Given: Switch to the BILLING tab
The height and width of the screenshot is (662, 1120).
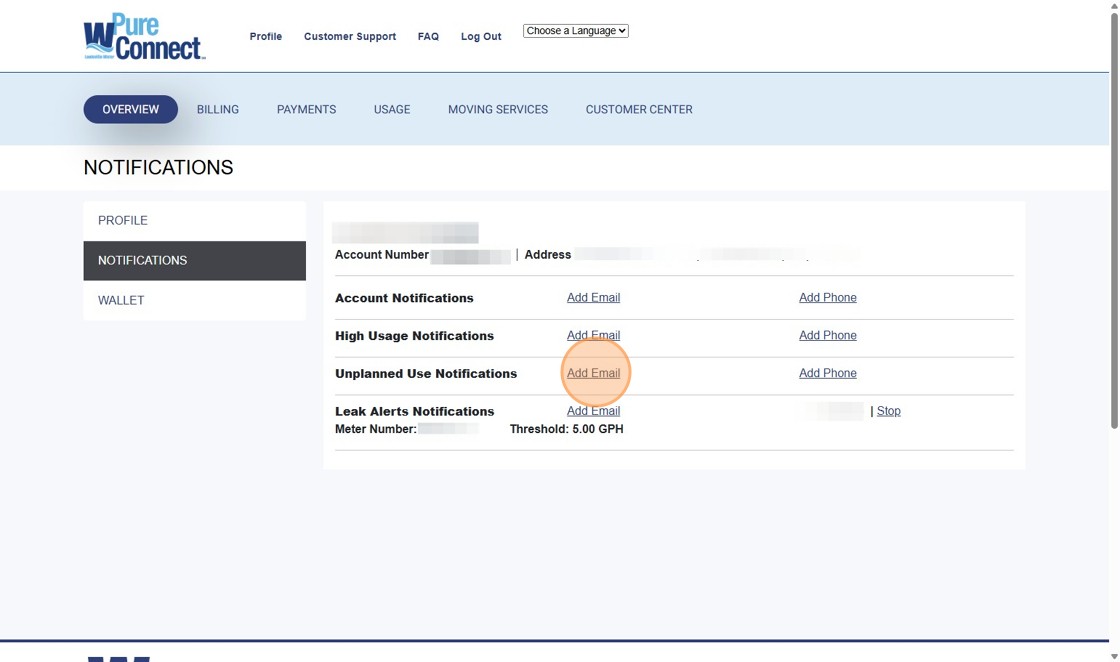Looking at the screenshot, I should tap(217, 109).
